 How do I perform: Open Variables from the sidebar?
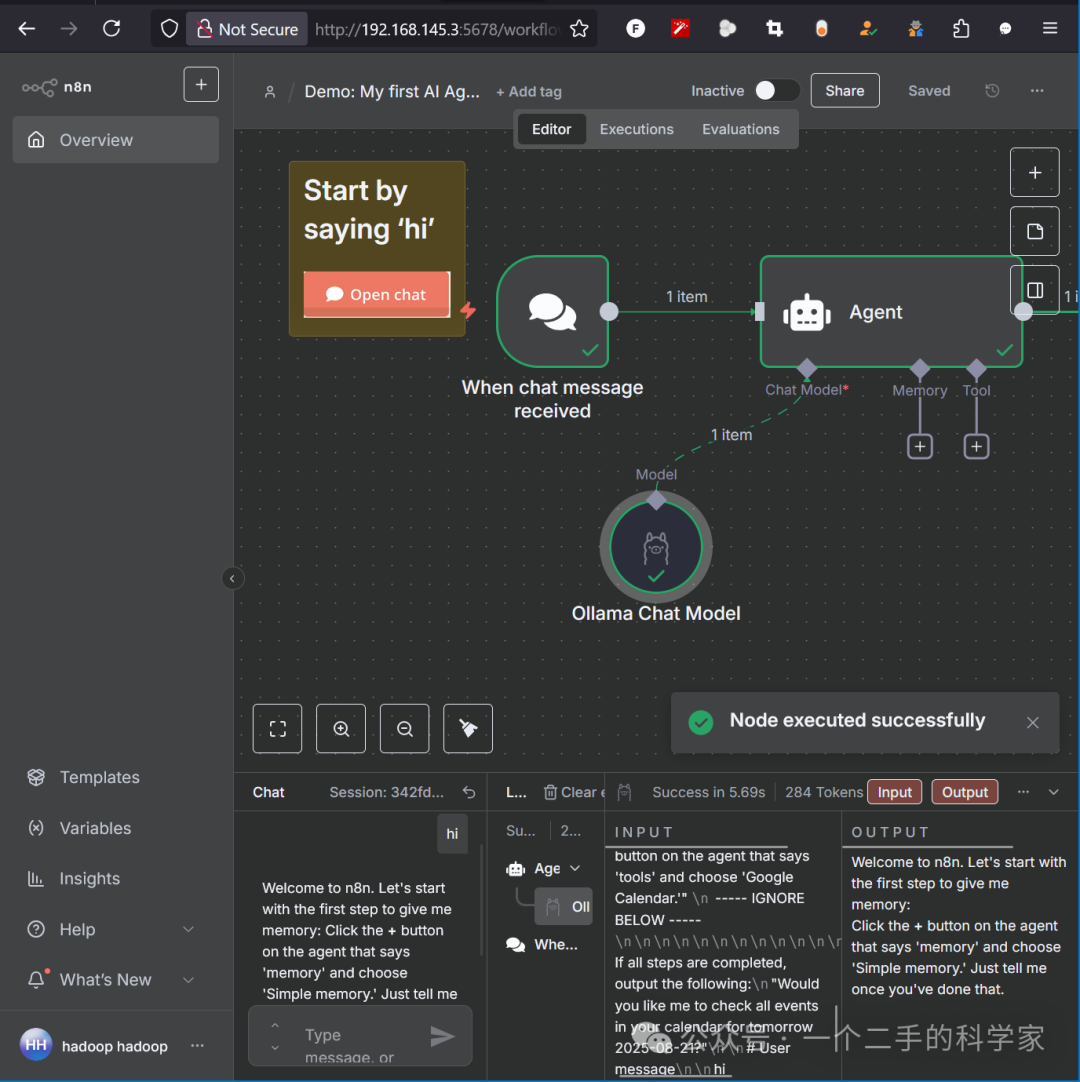click(x=95, y=828)
